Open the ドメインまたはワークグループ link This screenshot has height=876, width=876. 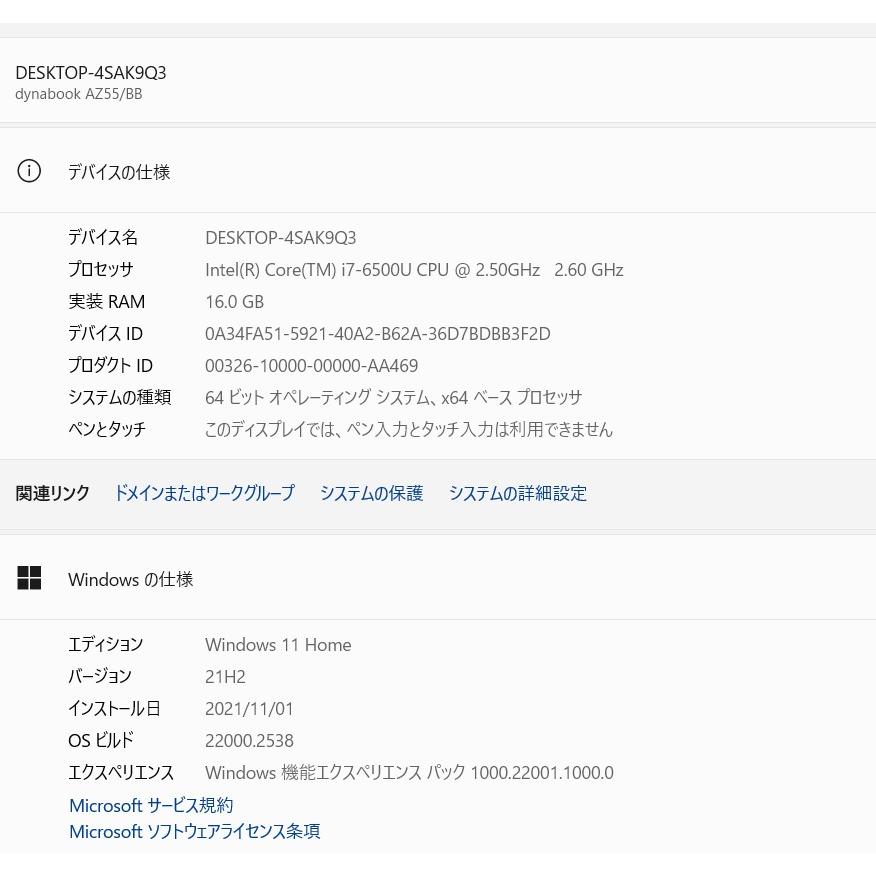coord(204,493)
